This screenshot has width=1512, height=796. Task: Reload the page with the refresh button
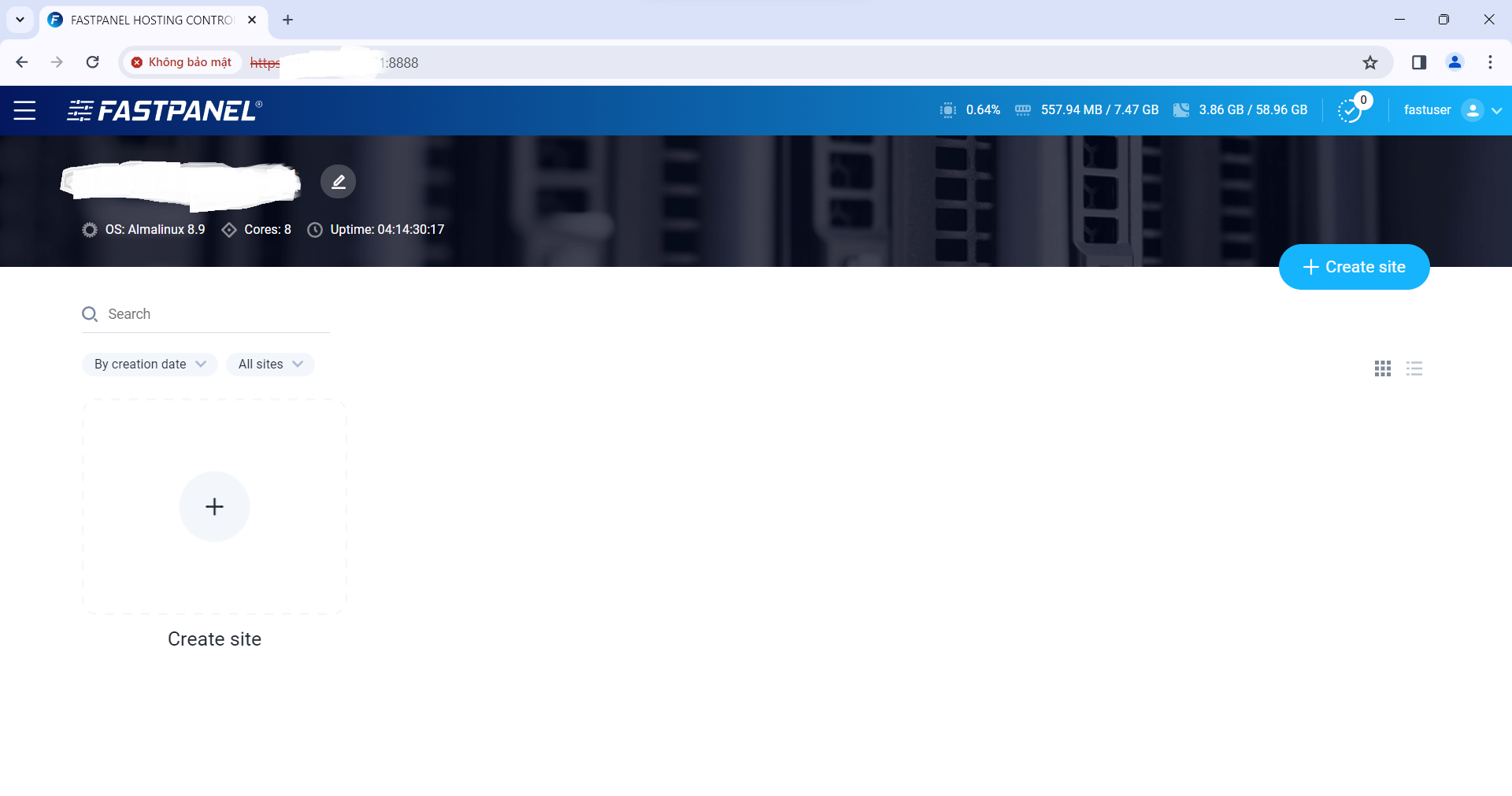coord(92,62)
